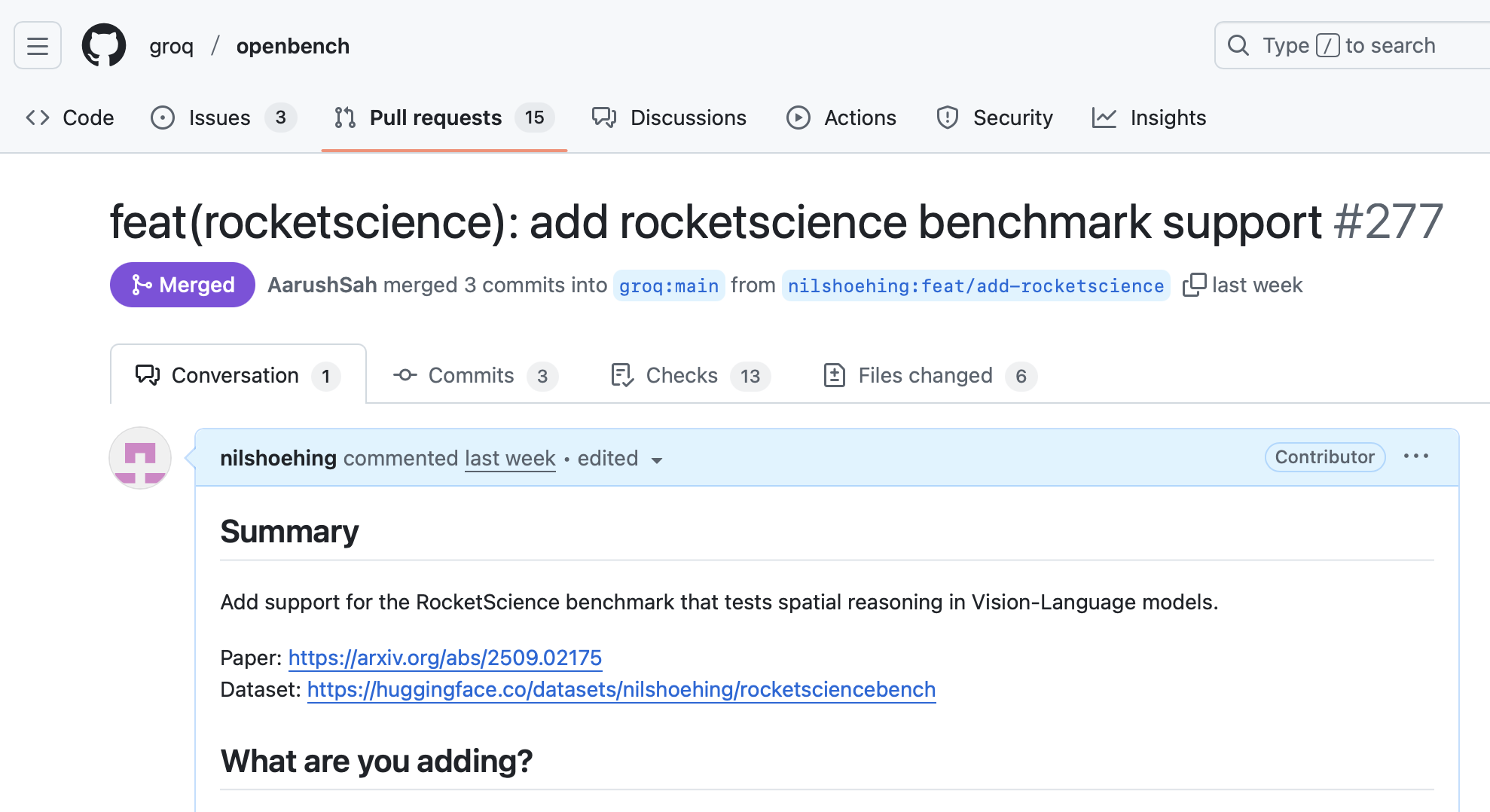Open the nilshoehing username link in comment
The image size is (1490, 812).
[x=278, y=458]
